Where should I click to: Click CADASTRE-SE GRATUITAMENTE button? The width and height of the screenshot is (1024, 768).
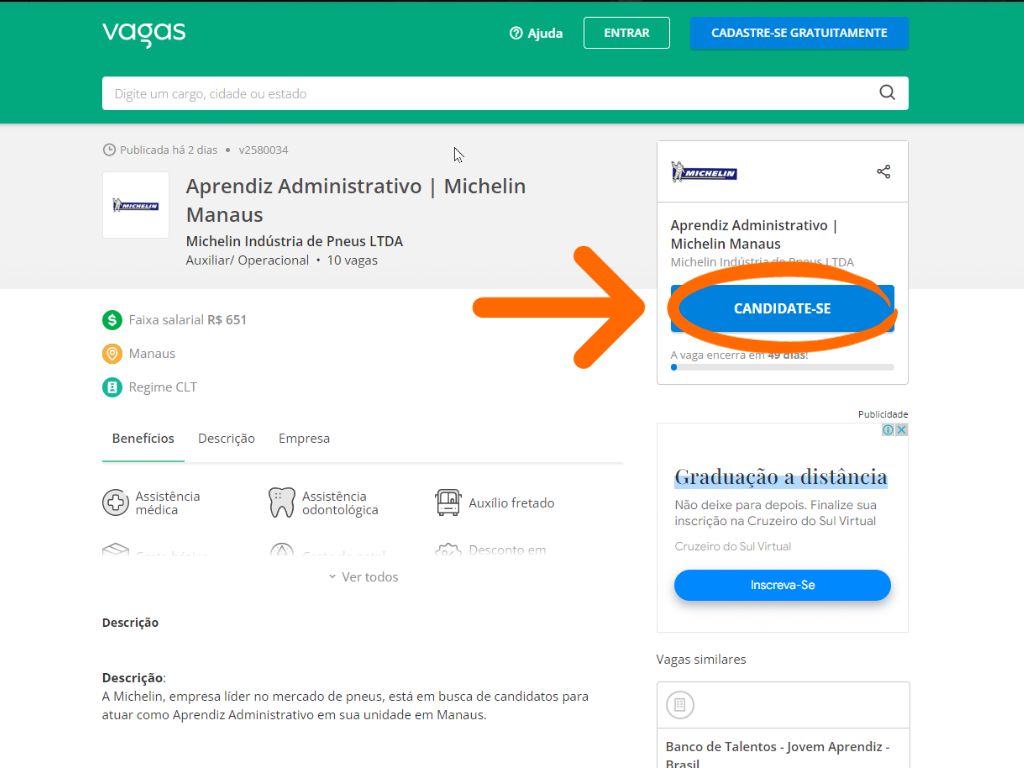[x=799, y=33]
